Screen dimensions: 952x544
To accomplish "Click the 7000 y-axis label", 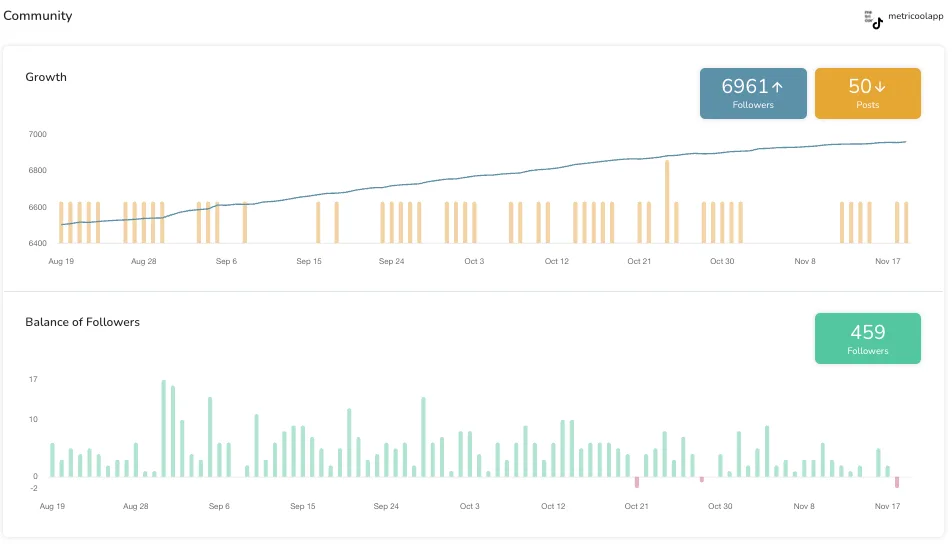I will point(37,134).
